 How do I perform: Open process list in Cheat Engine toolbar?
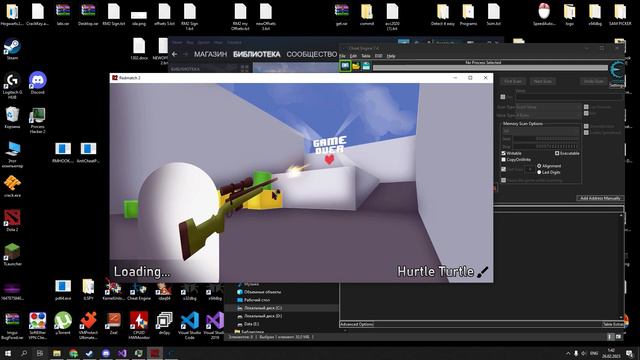pos(345,66)
